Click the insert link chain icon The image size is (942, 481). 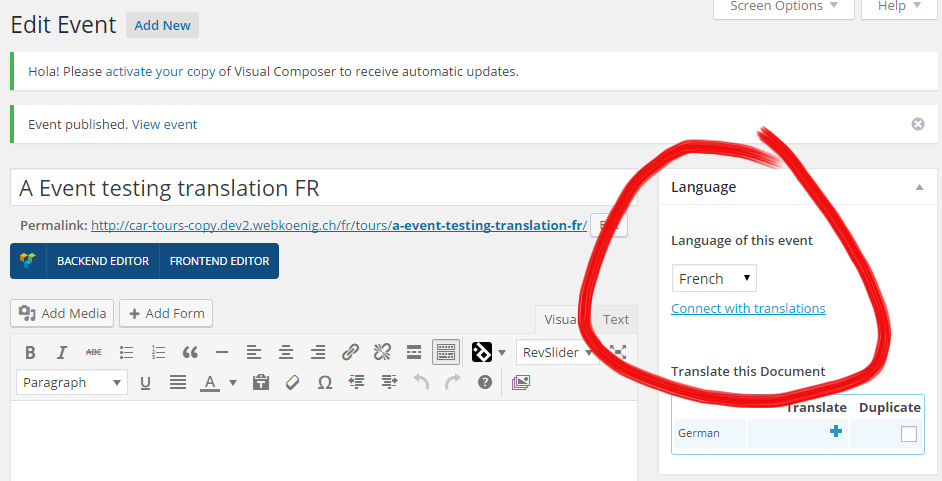350,352
